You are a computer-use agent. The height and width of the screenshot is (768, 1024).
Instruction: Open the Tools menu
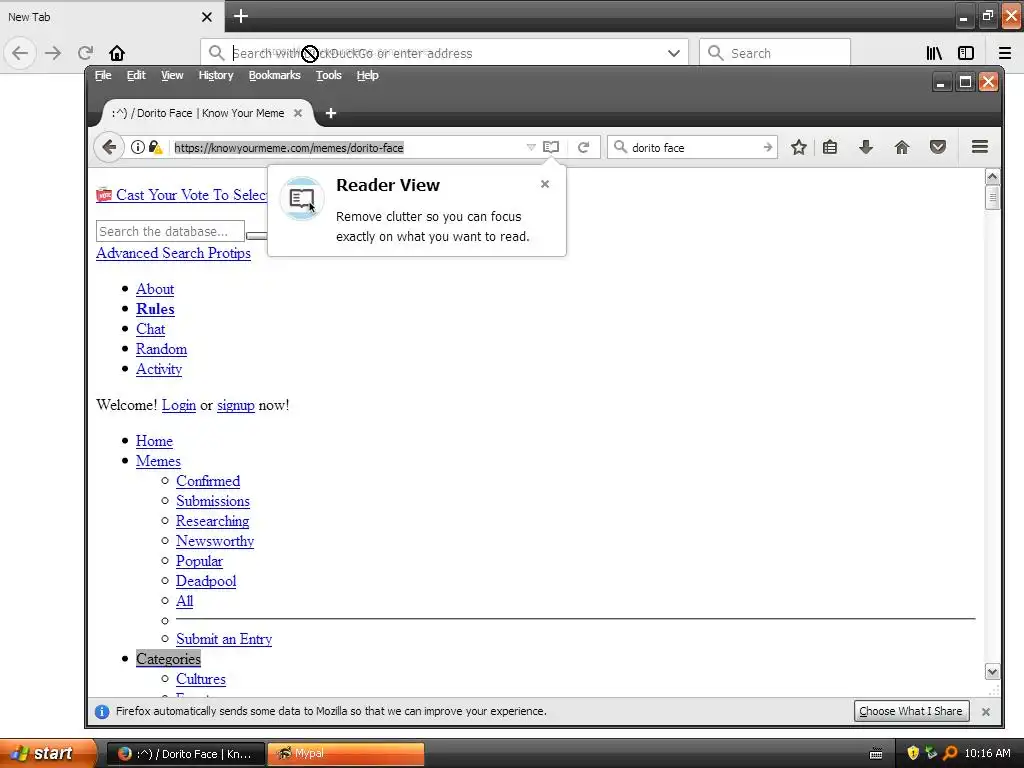pos(329,75)
